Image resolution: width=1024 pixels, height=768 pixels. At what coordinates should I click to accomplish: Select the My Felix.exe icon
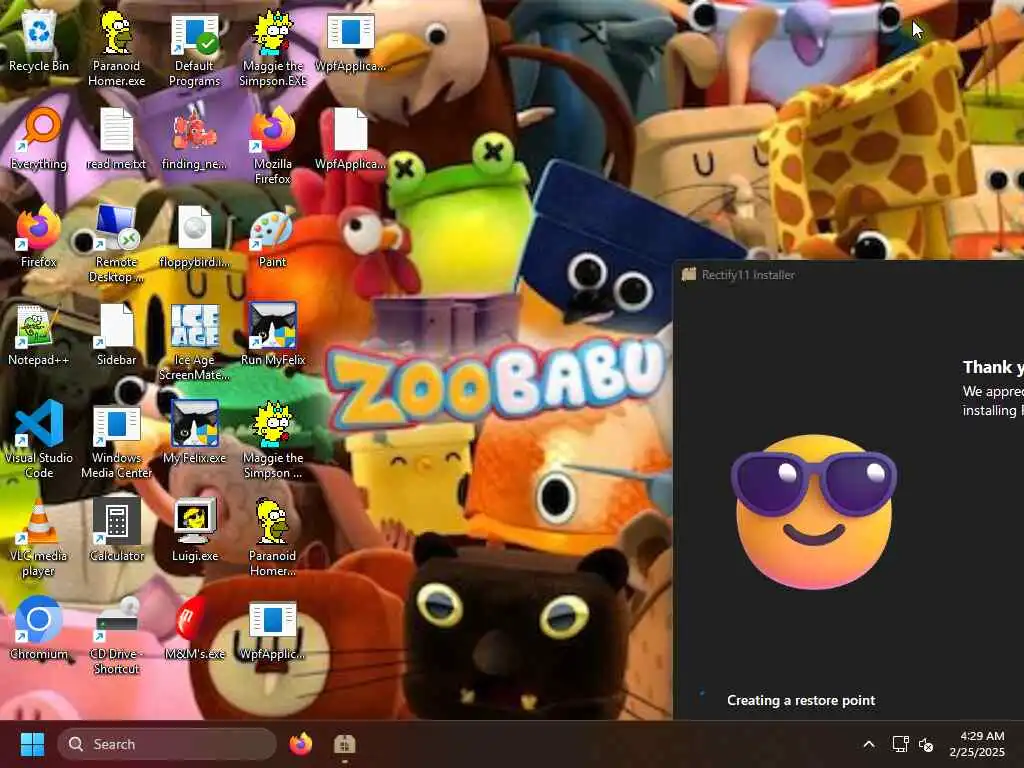click(x=194, y=433)
